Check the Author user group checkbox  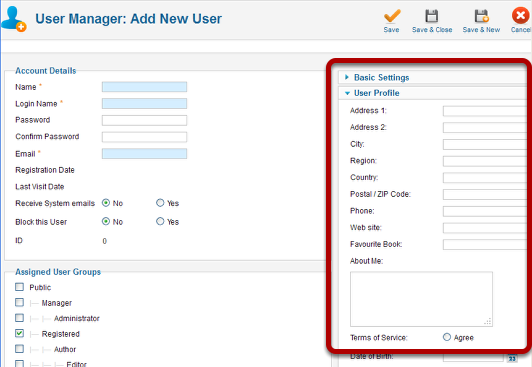(19, 349)
